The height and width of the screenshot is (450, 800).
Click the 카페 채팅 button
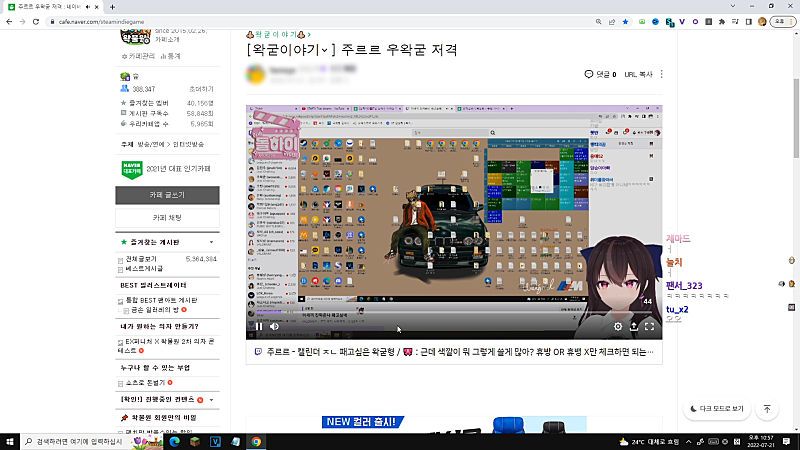pyautogui.click(x=167, y=218)
